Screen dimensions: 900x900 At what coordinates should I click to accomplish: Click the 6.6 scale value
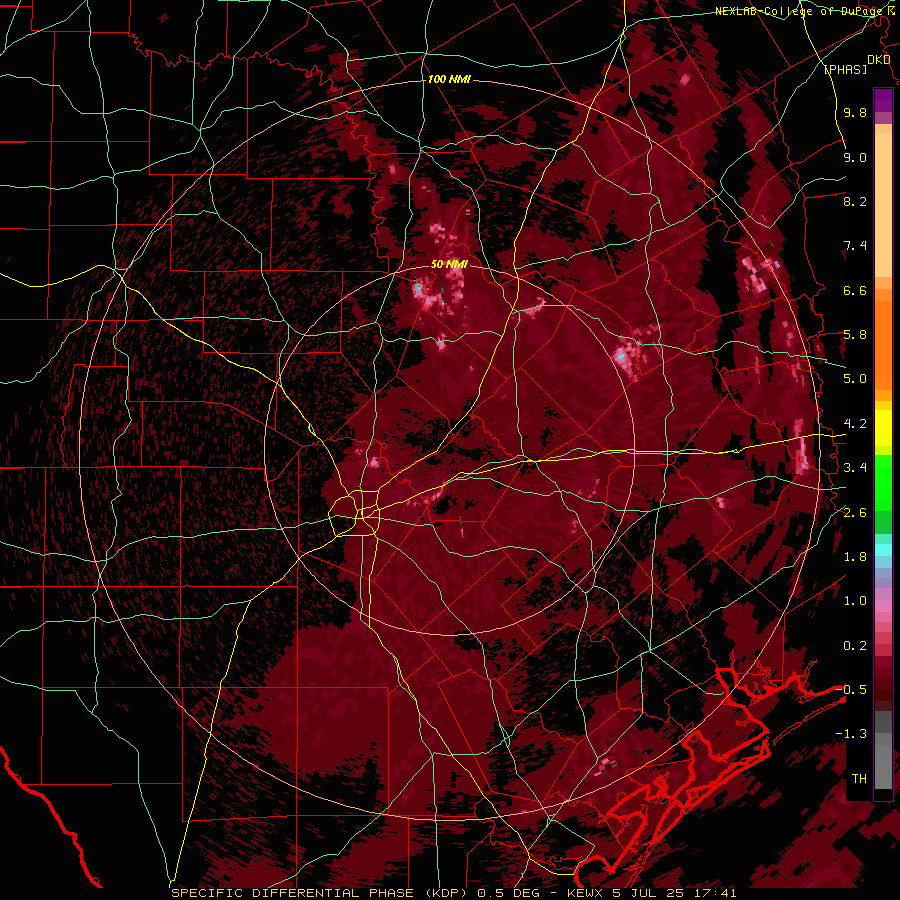[855, 290]
